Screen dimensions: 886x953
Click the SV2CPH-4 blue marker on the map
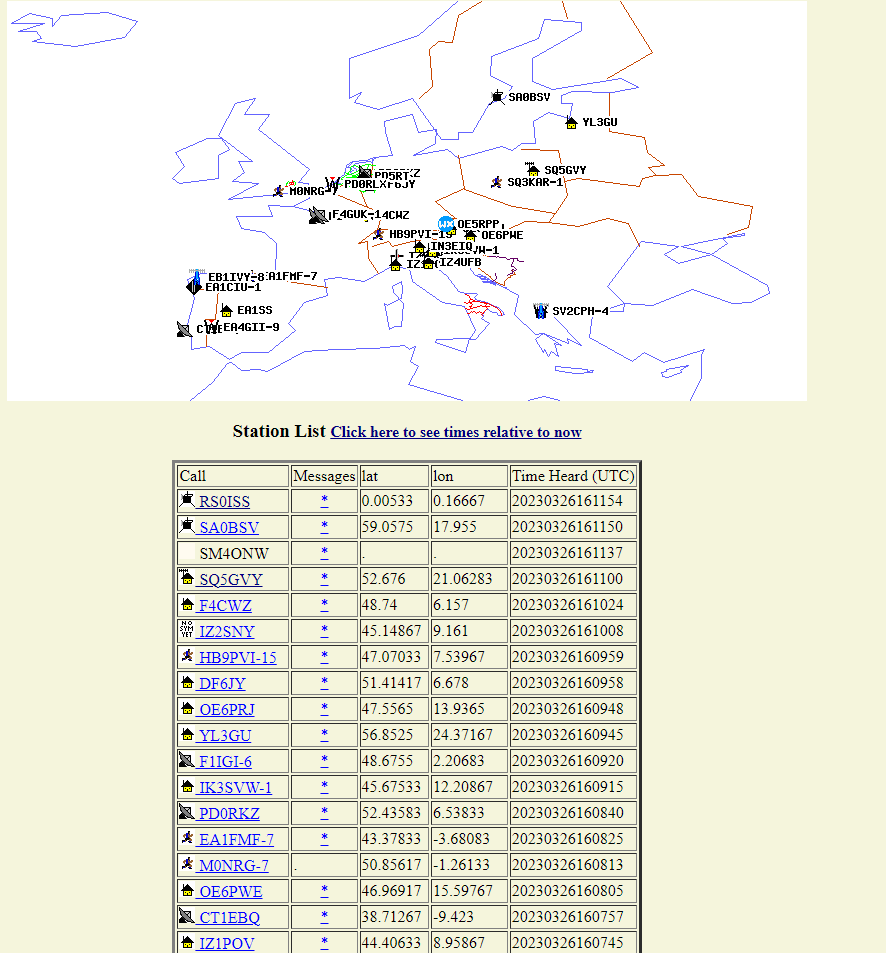[541, 311]
